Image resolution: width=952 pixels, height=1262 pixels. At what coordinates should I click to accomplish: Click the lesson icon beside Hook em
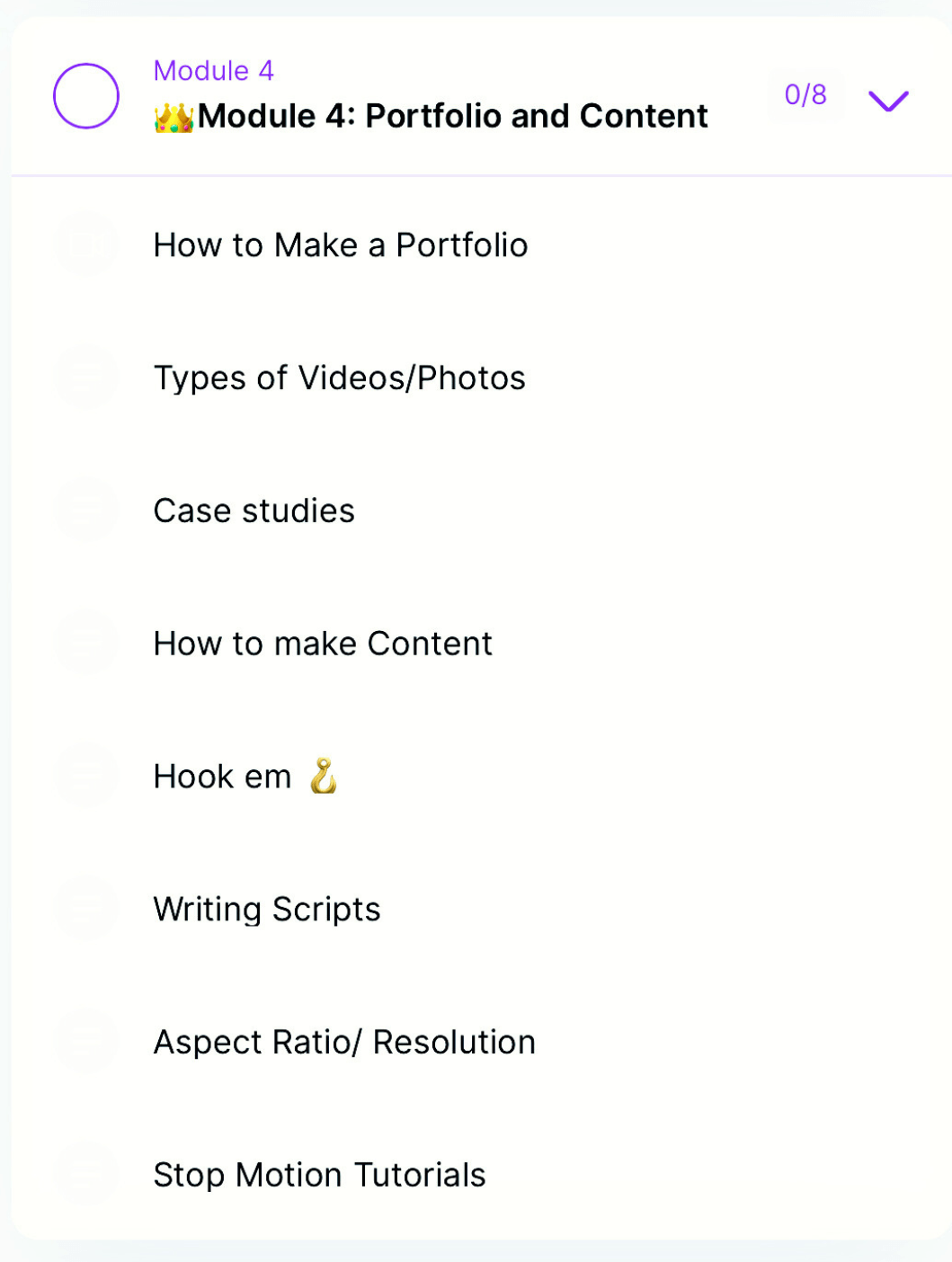pyautogui.click(x=85, y=776)
